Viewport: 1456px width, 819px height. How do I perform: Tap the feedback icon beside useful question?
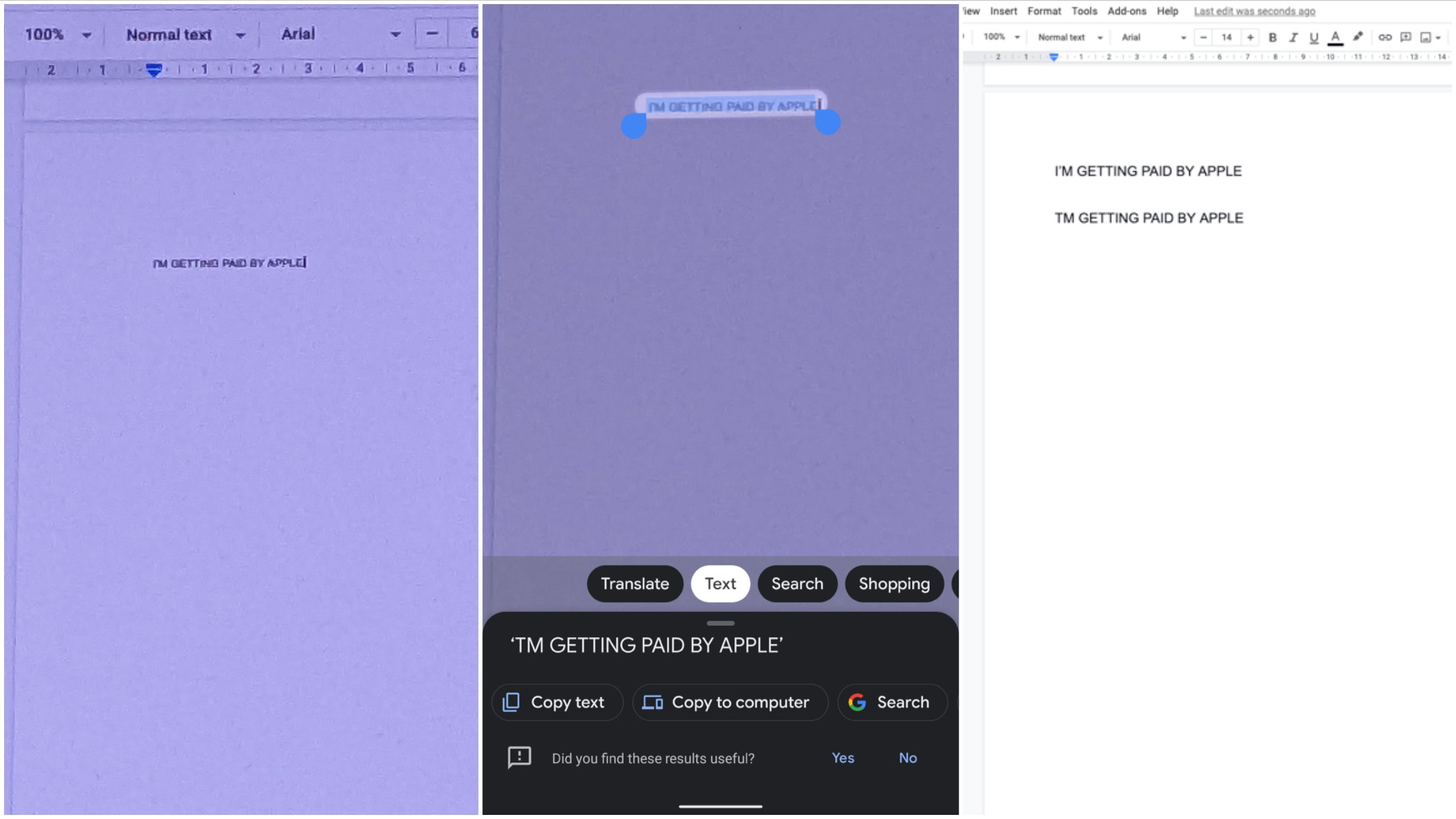(519, 758)
